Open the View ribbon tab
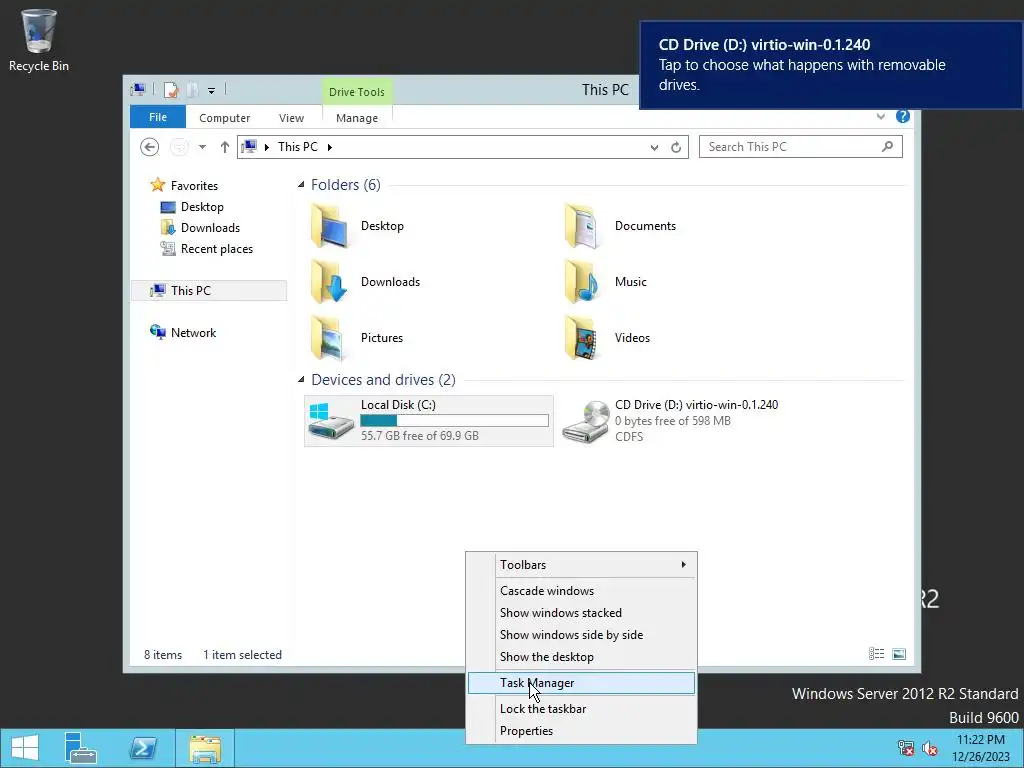Screen dimensions: 1024x768 tap(291, 118)
